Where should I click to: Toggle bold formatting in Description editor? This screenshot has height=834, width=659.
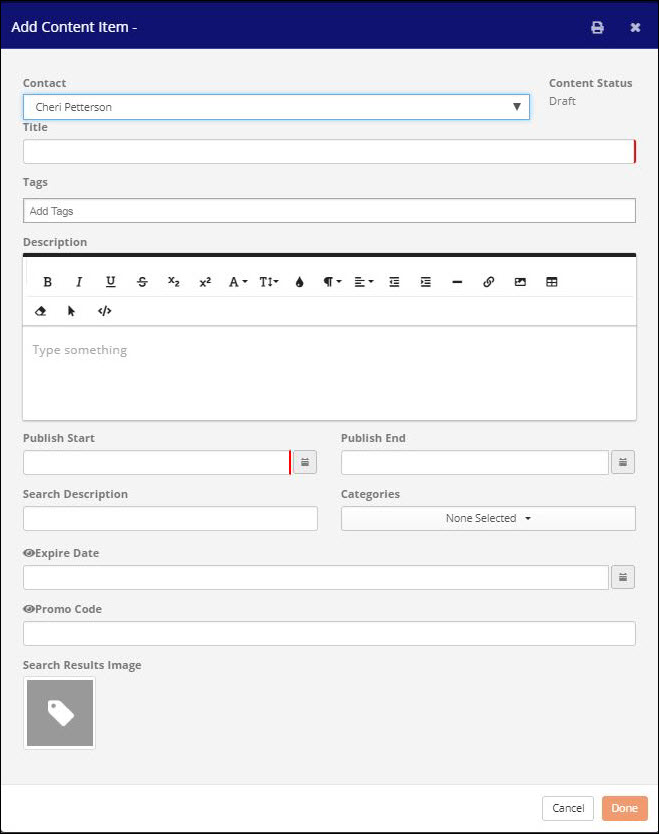click(x=47, y=282)
